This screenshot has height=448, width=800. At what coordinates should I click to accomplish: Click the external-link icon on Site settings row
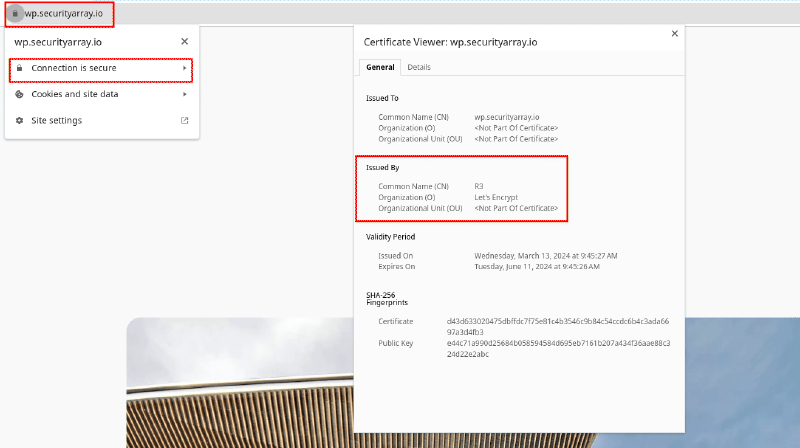pyautogui.click(x=184, y=121)
